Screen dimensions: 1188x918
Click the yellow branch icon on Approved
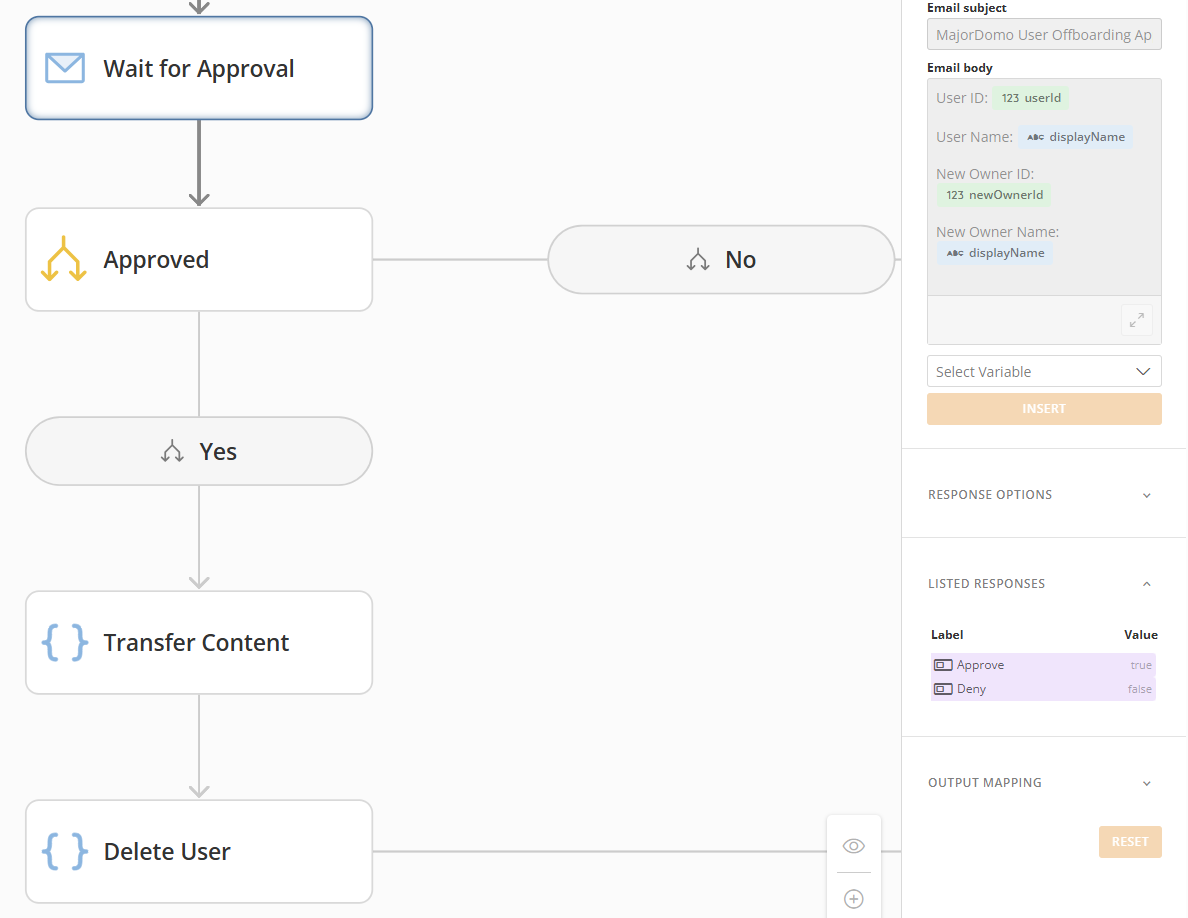tap(64, 259)
